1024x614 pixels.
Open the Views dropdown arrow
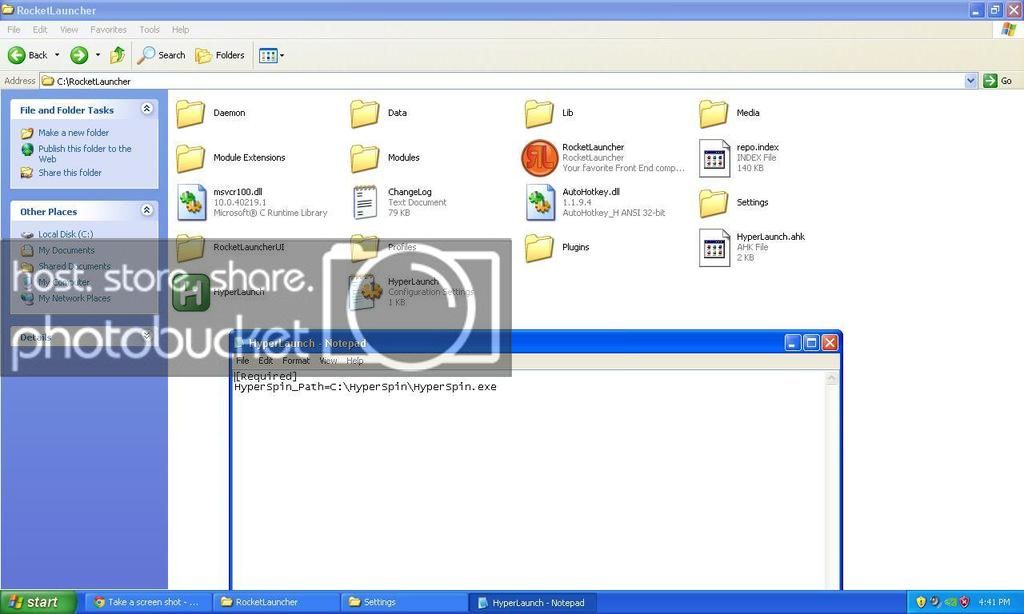[x=281, y=55]
